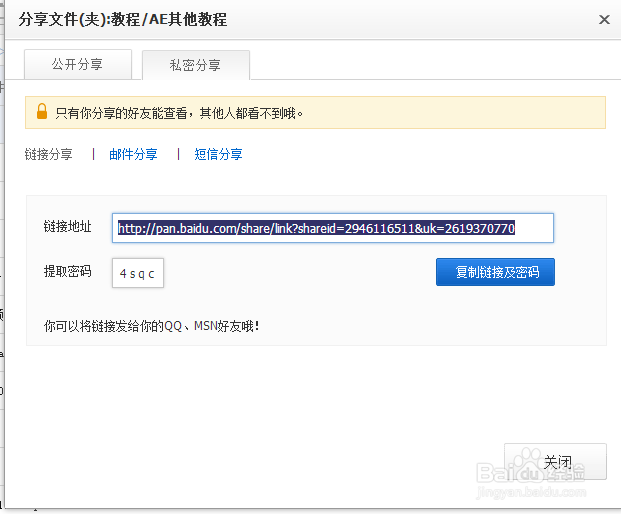Click the 关闭 button
The width and height of the screenshot is (621, 514).
555,462
